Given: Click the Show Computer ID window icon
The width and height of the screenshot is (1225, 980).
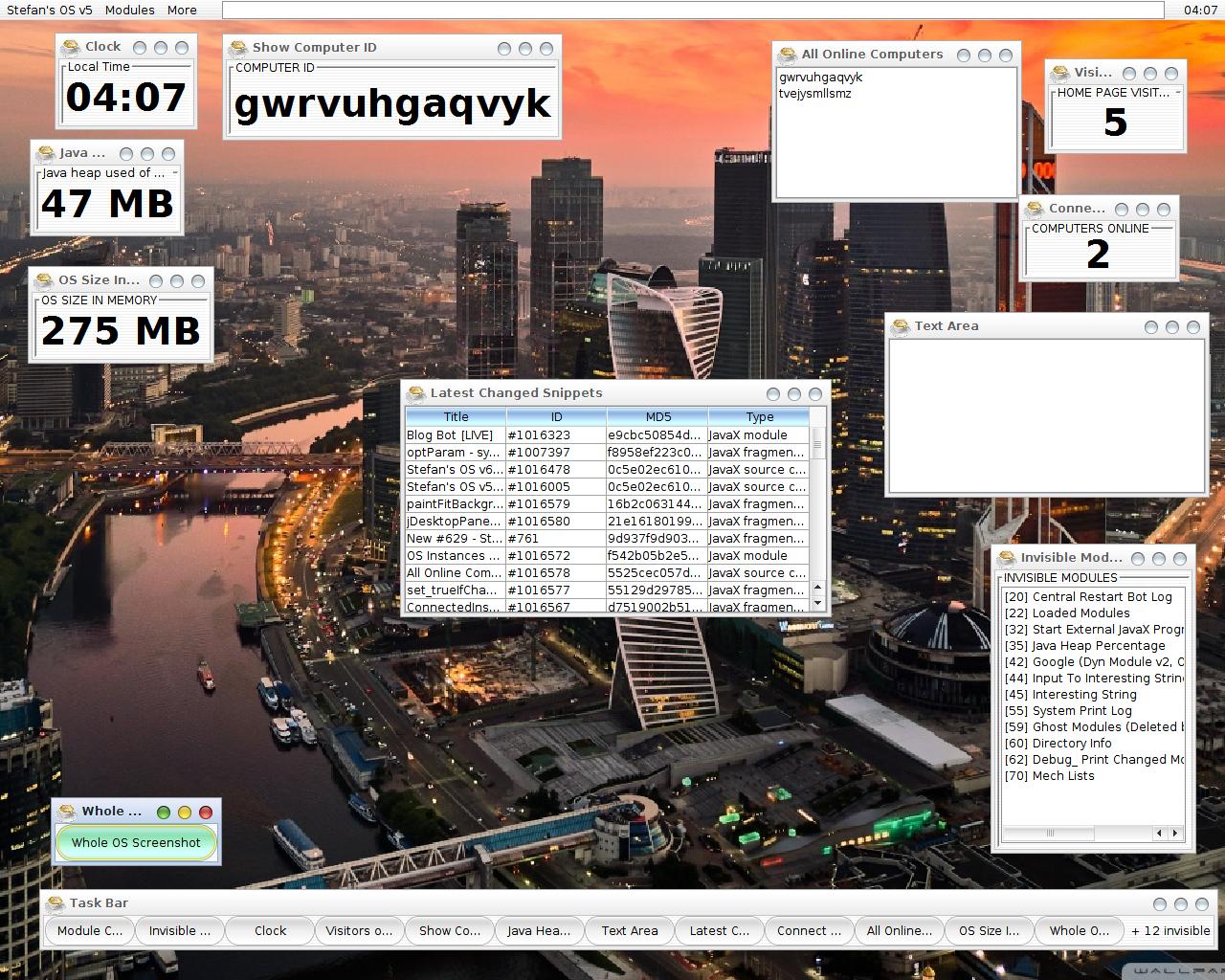Looking at the screenshot, I should pyautogui.click(x=237, y=49).
